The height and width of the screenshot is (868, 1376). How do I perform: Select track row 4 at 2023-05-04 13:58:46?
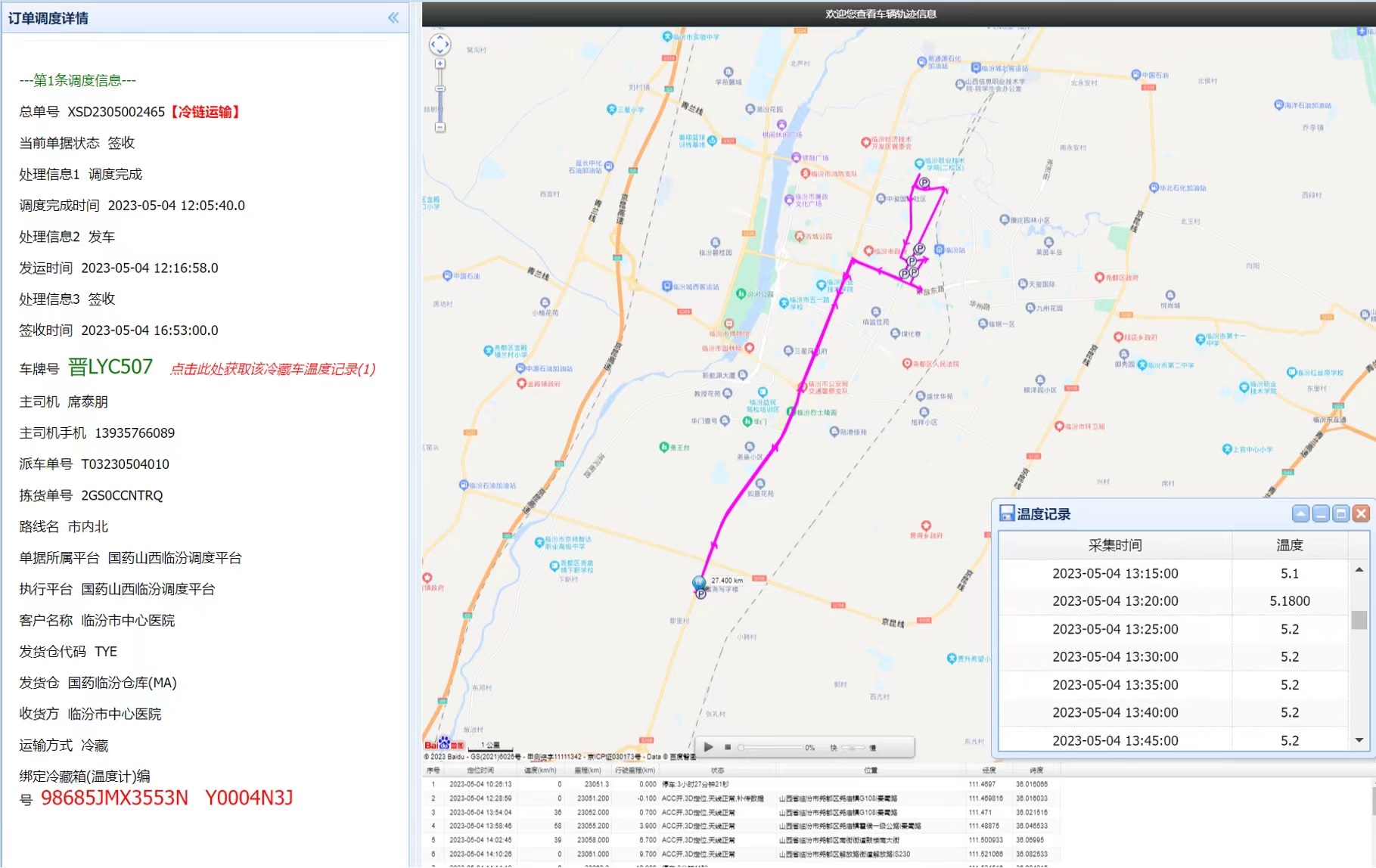coord(741,826)
